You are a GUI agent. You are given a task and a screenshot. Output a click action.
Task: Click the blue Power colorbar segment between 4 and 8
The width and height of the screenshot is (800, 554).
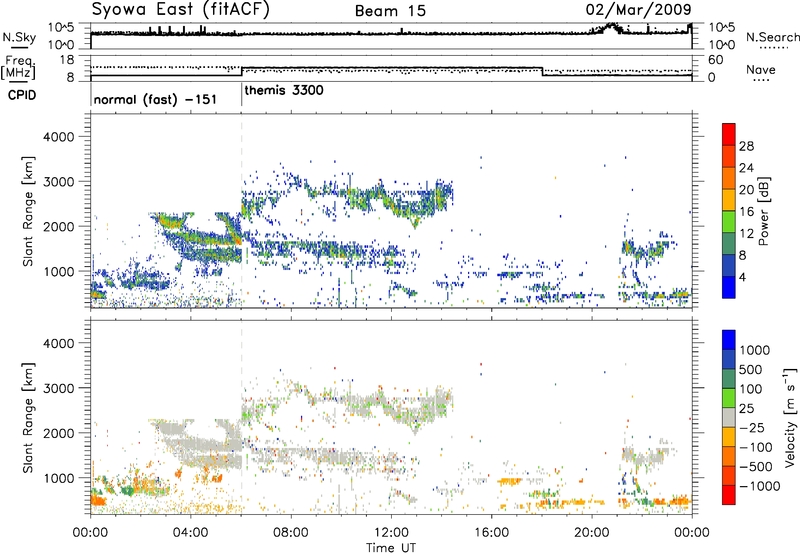pos(729,265)
